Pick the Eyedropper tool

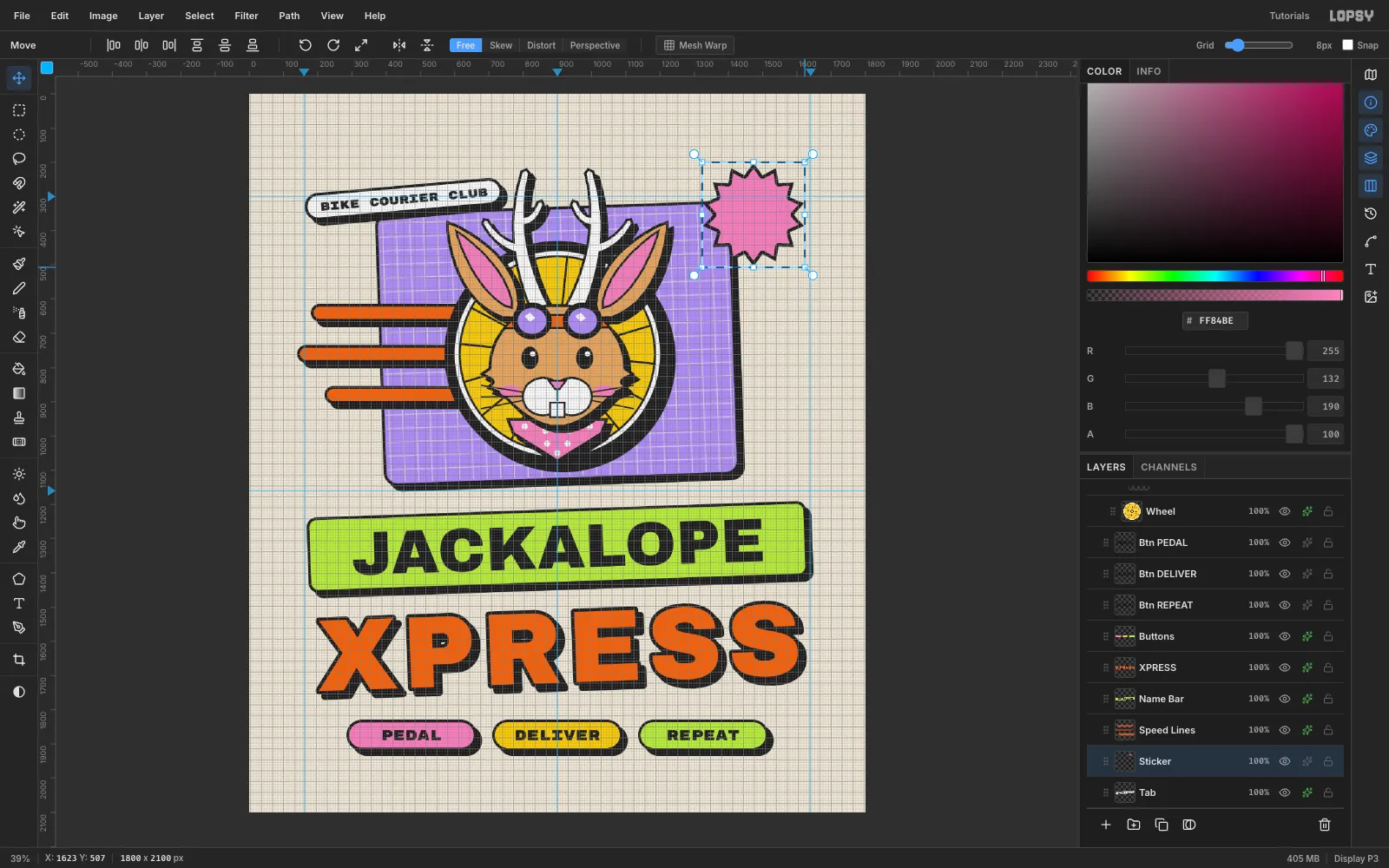tap(19, 547)
